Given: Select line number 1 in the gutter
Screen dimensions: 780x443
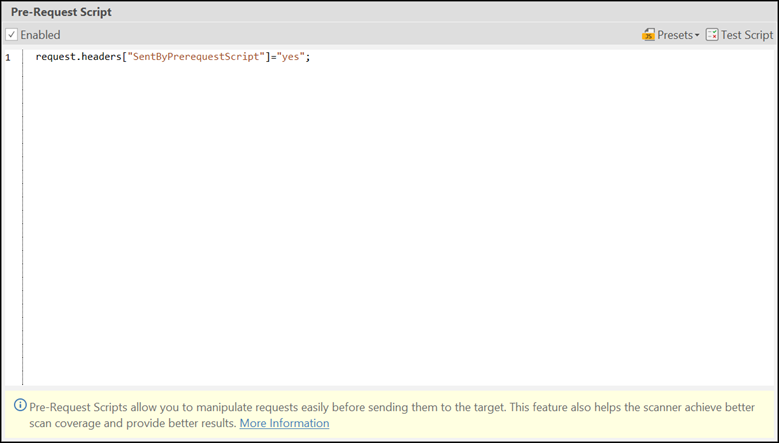Looking at the screenshot, I should 8,58.
